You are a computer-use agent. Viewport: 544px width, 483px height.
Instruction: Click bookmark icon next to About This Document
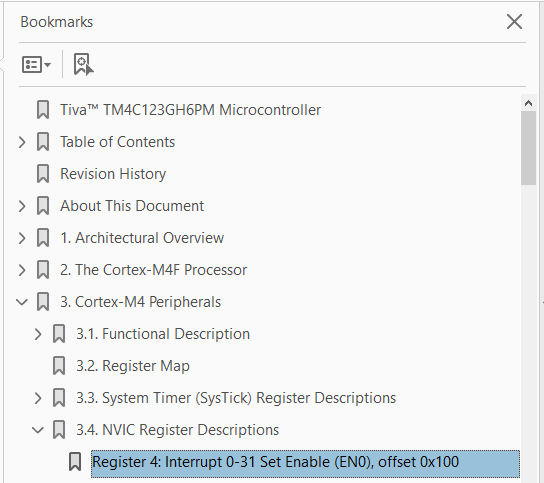pos(43,206)
